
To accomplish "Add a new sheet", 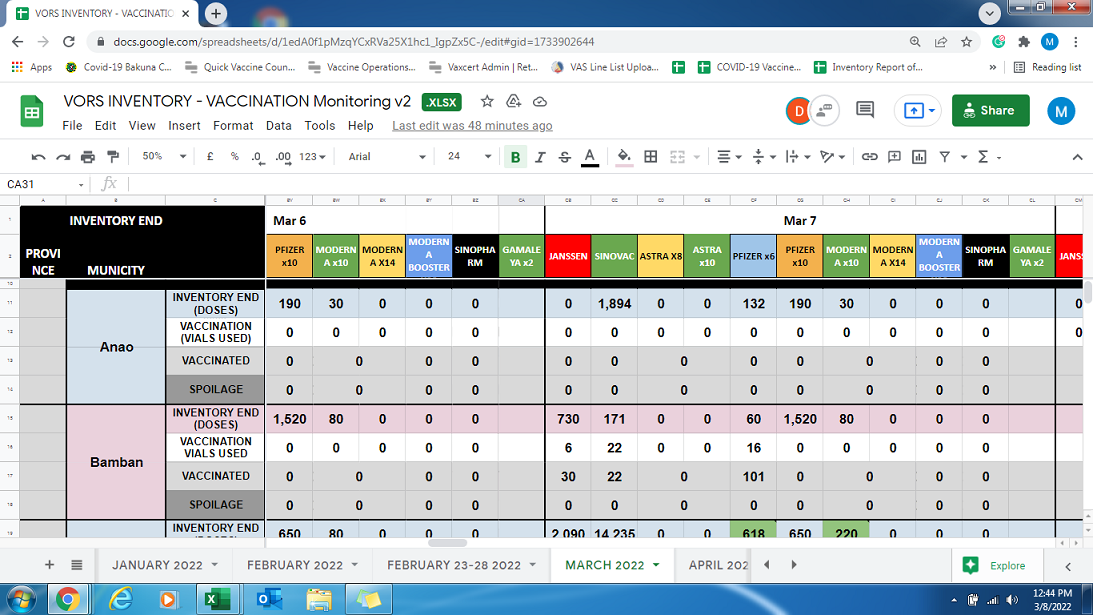I will (49, 565).
